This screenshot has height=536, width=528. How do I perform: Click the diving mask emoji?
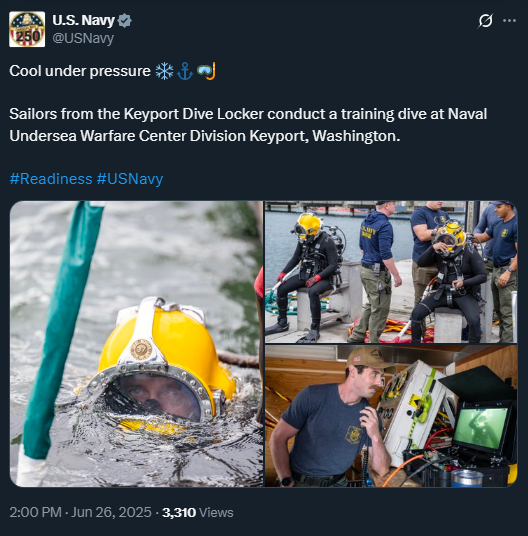pyautogui.click(x=206, y=71)
